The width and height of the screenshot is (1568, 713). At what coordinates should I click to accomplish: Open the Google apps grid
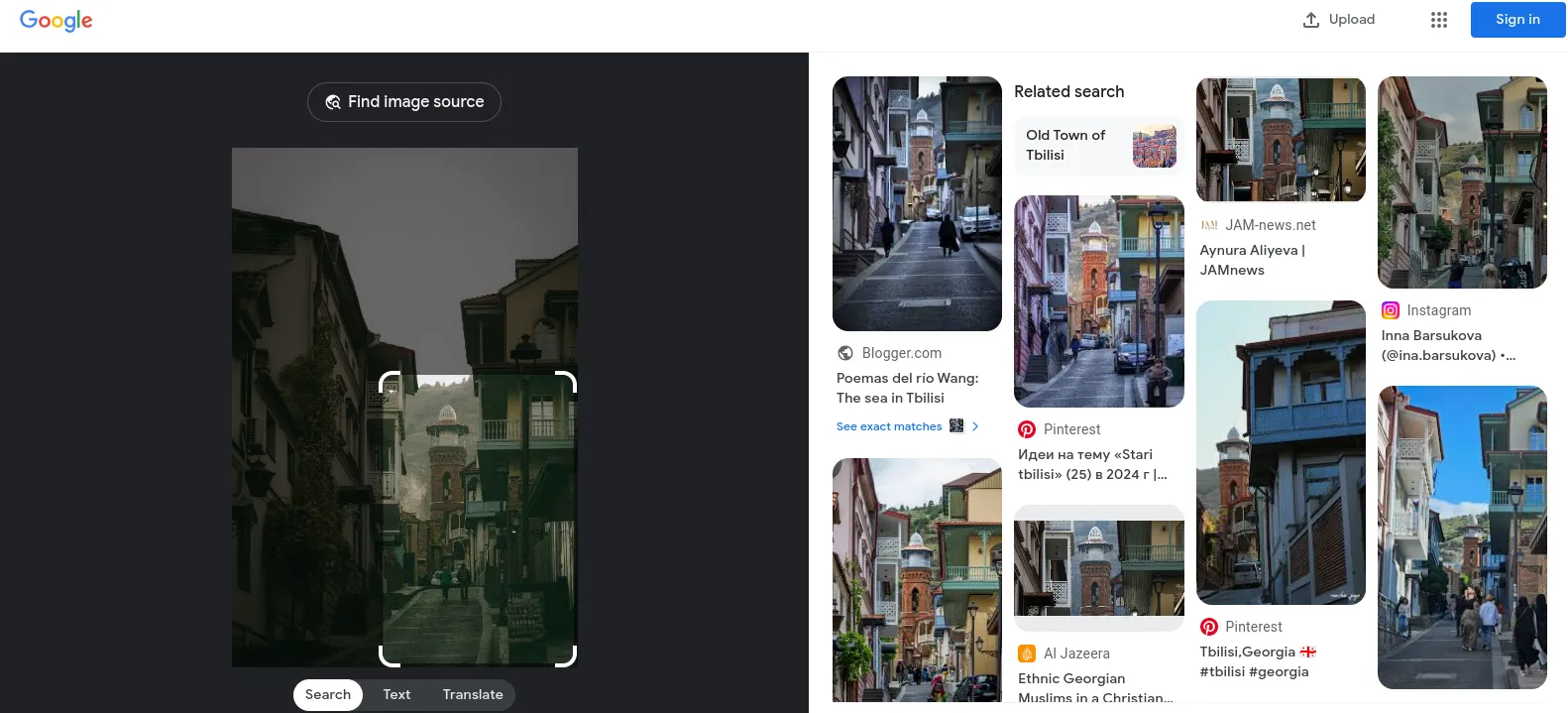1439,20
